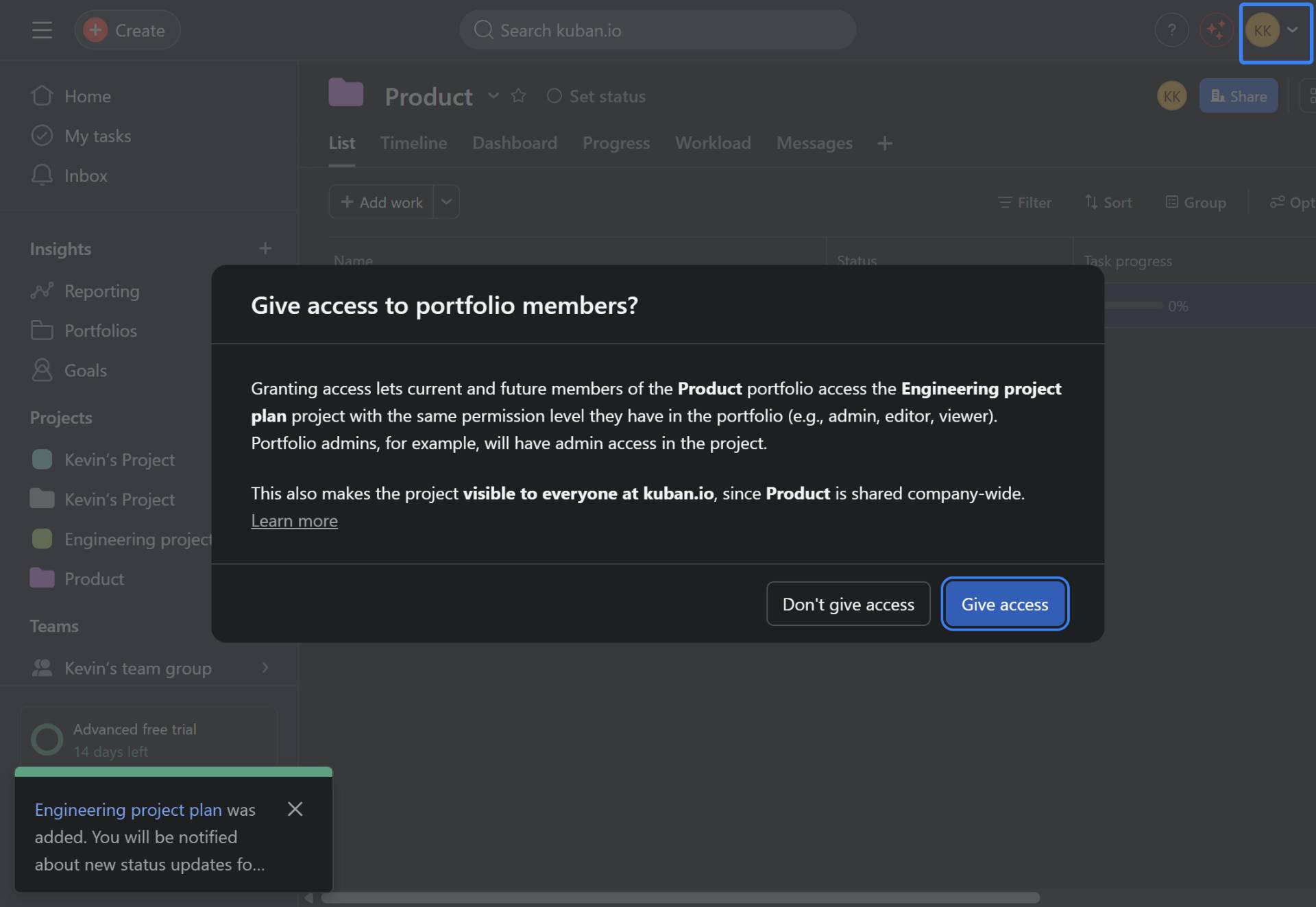Open Product portfolio in sidebar Projects
This screenshot has height=907, width=1316.
[94, 579]
